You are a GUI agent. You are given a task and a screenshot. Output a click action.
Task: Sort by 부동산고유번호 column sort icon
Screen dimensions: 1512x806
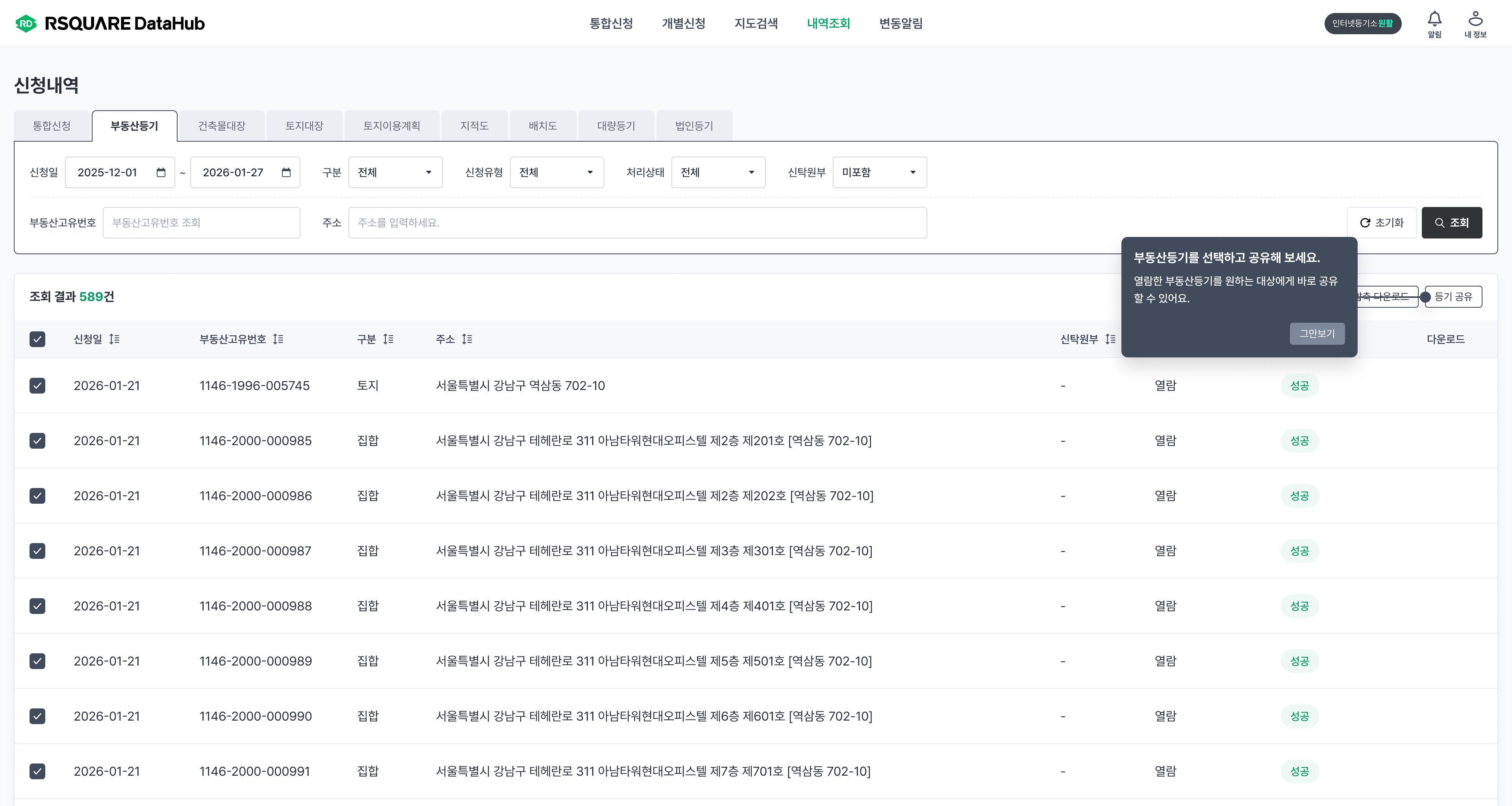[278, 339]
